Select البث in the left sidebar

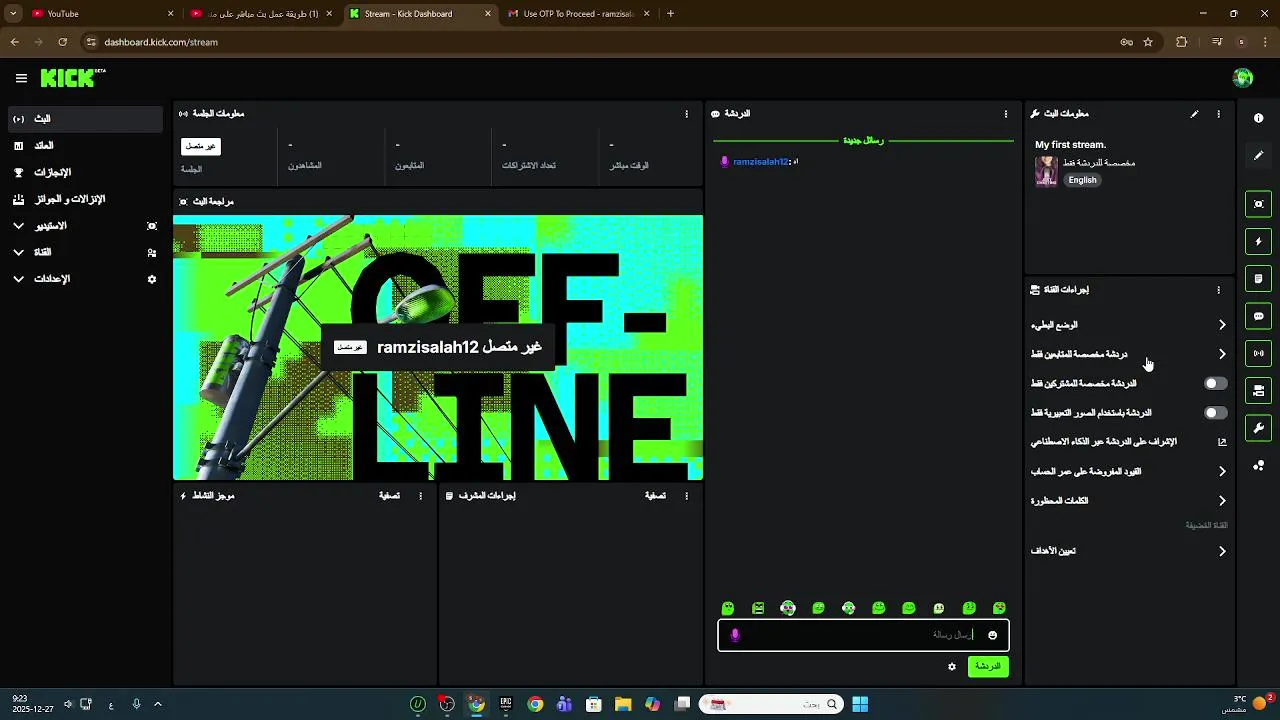coord(84,119)
